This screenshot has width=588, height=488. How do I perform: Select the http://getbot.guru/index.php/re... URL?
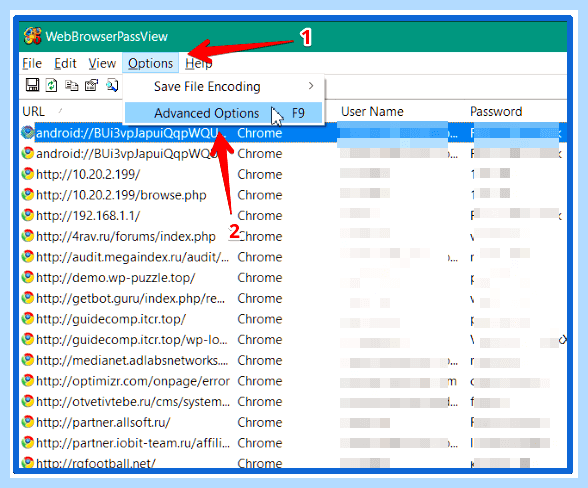[130, 298]
